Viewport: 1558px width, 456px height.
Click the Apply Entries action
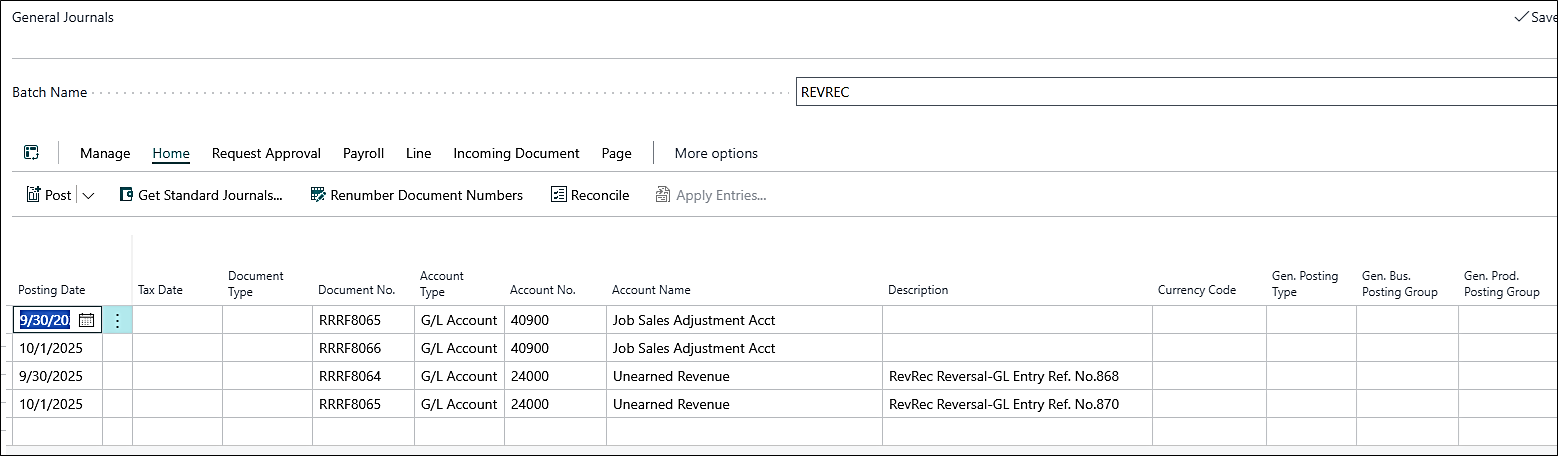pos(711,195)
